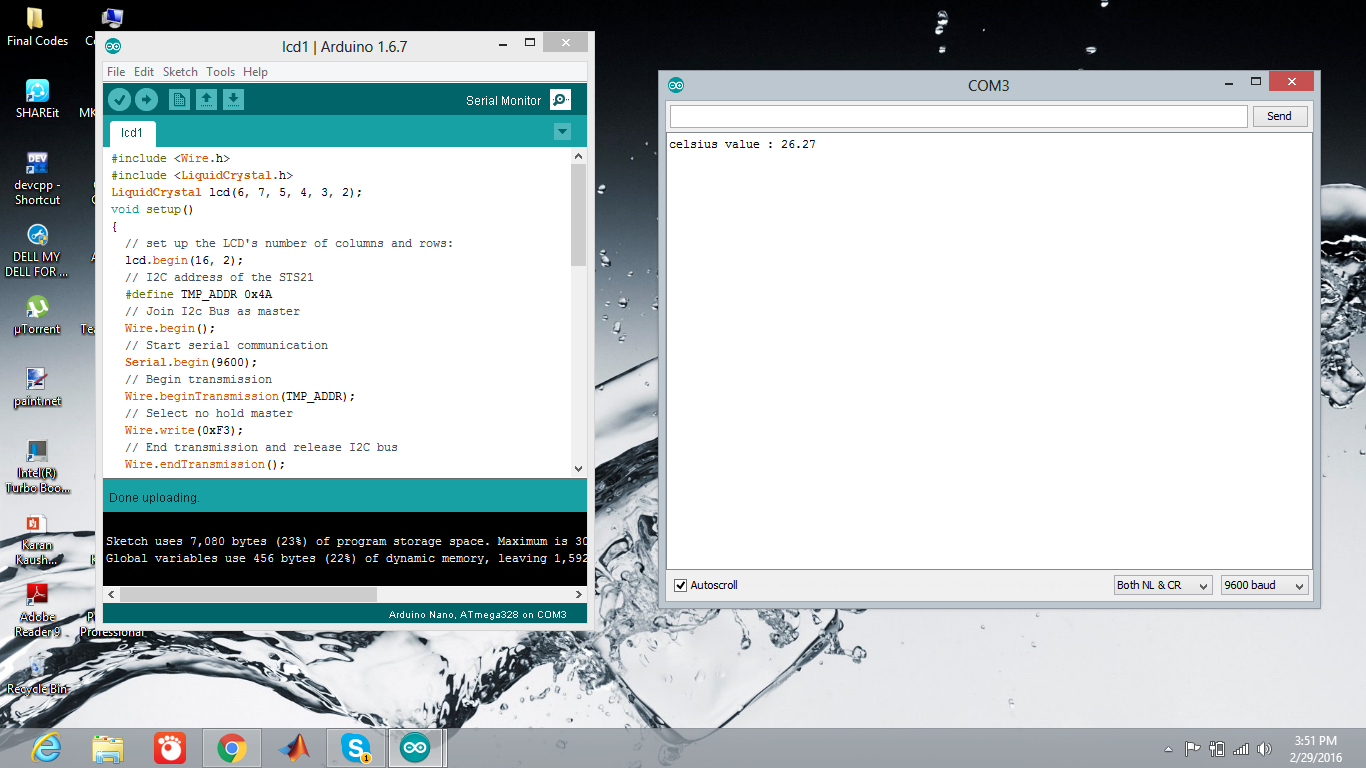Select the Adobe Reader 9 desktop icon
The width and height of the screenshot is (1366, 768).
37,610
